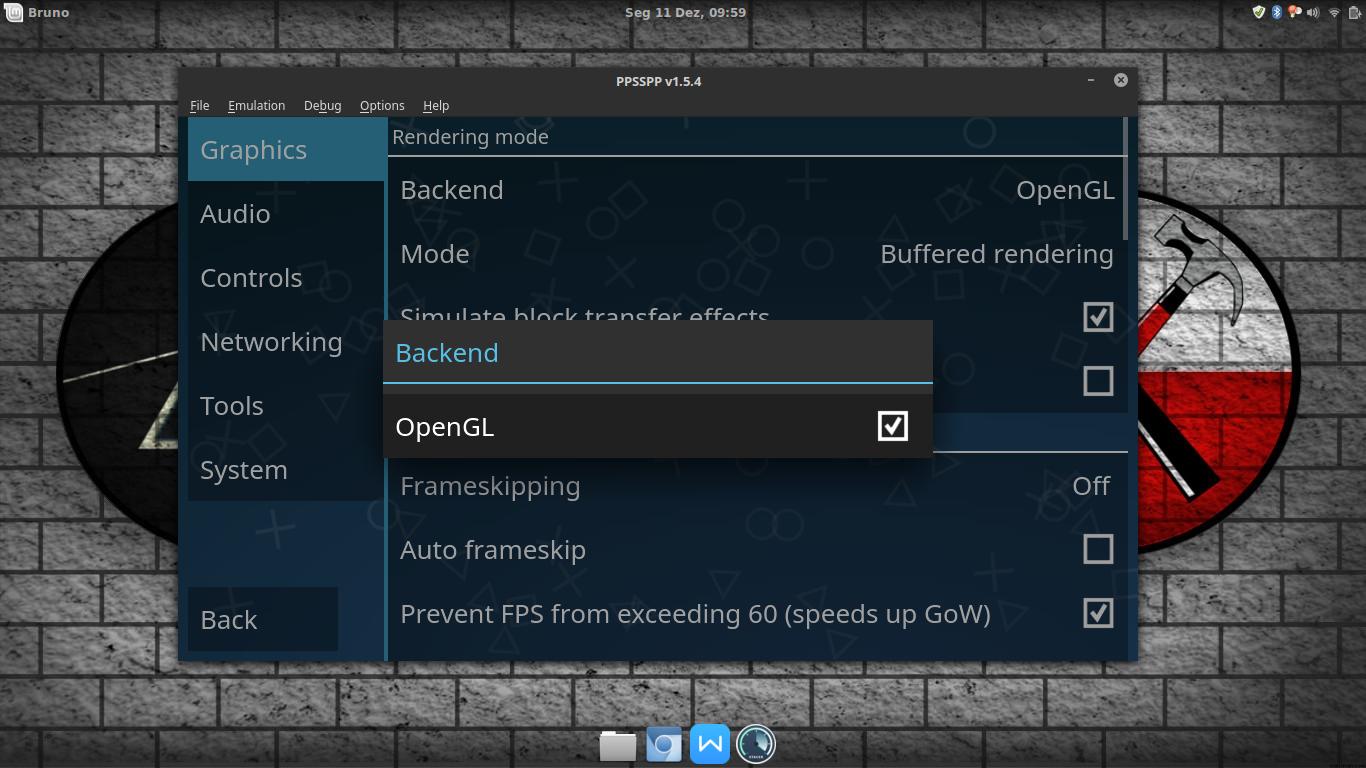The height and width of the screenshot is (768, 1366).
Task: Open the file manager folder in dock
Action: [617, 745]
